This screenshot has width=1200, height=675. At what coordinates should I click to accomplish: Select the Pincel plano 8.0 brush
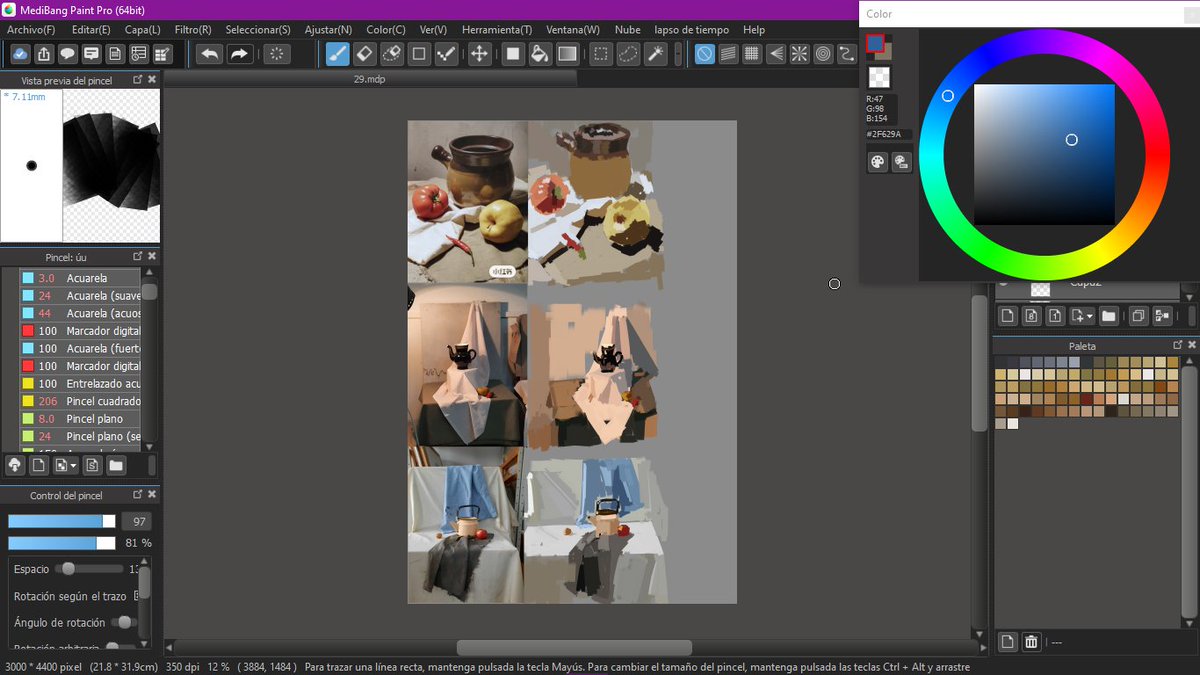tap(80, 418)
